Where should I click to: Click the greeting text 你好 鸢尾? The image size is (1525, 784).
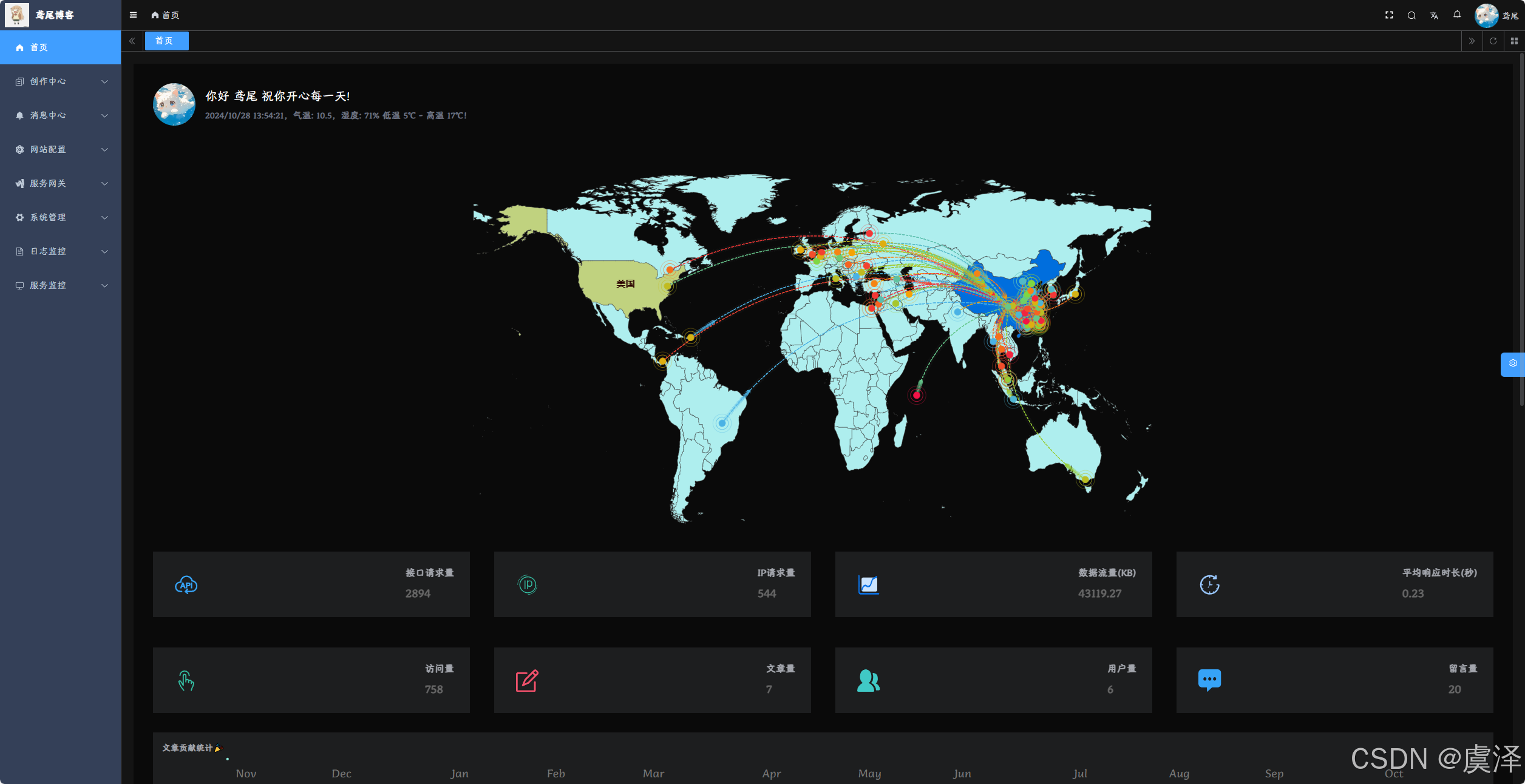[x=277, y=96]
